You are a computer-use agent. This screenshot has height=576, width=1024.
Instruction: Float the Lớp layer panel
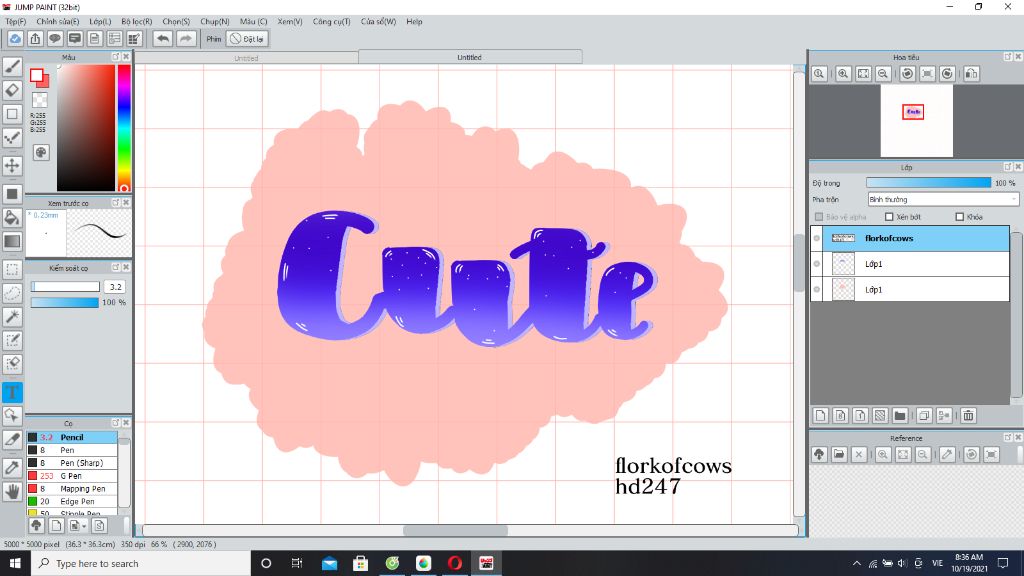1008,167
